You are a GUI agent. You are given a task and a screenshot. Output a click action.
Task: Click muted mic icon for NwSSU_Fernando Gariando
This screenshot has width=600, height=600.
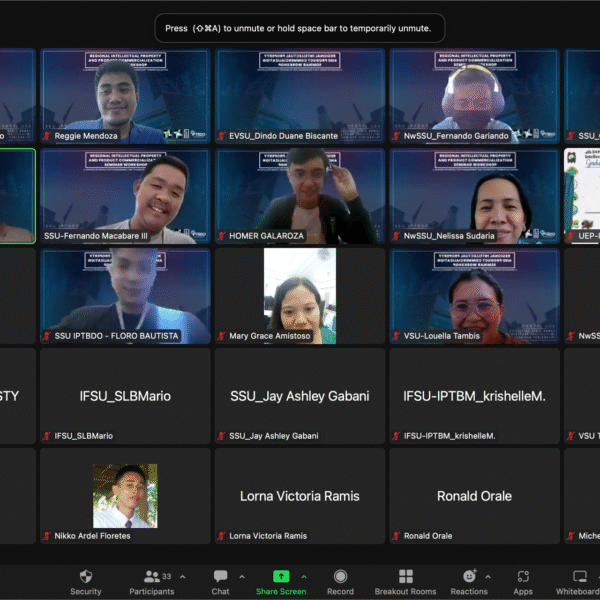pyautogui.click(x=396, y=136)
